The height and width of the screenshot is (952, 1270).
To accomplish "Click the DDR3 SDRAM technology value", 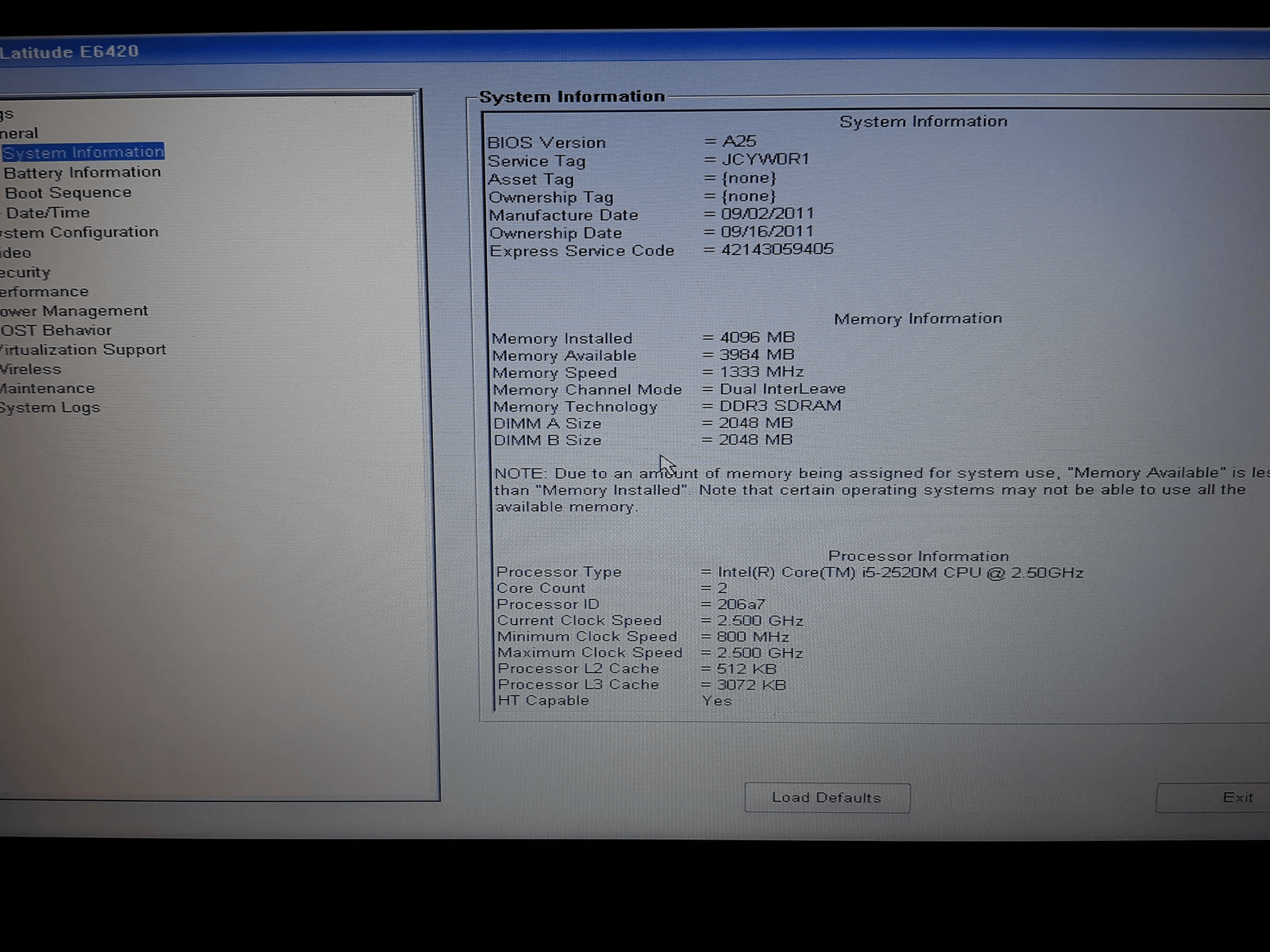I will (x=780, y=405).
